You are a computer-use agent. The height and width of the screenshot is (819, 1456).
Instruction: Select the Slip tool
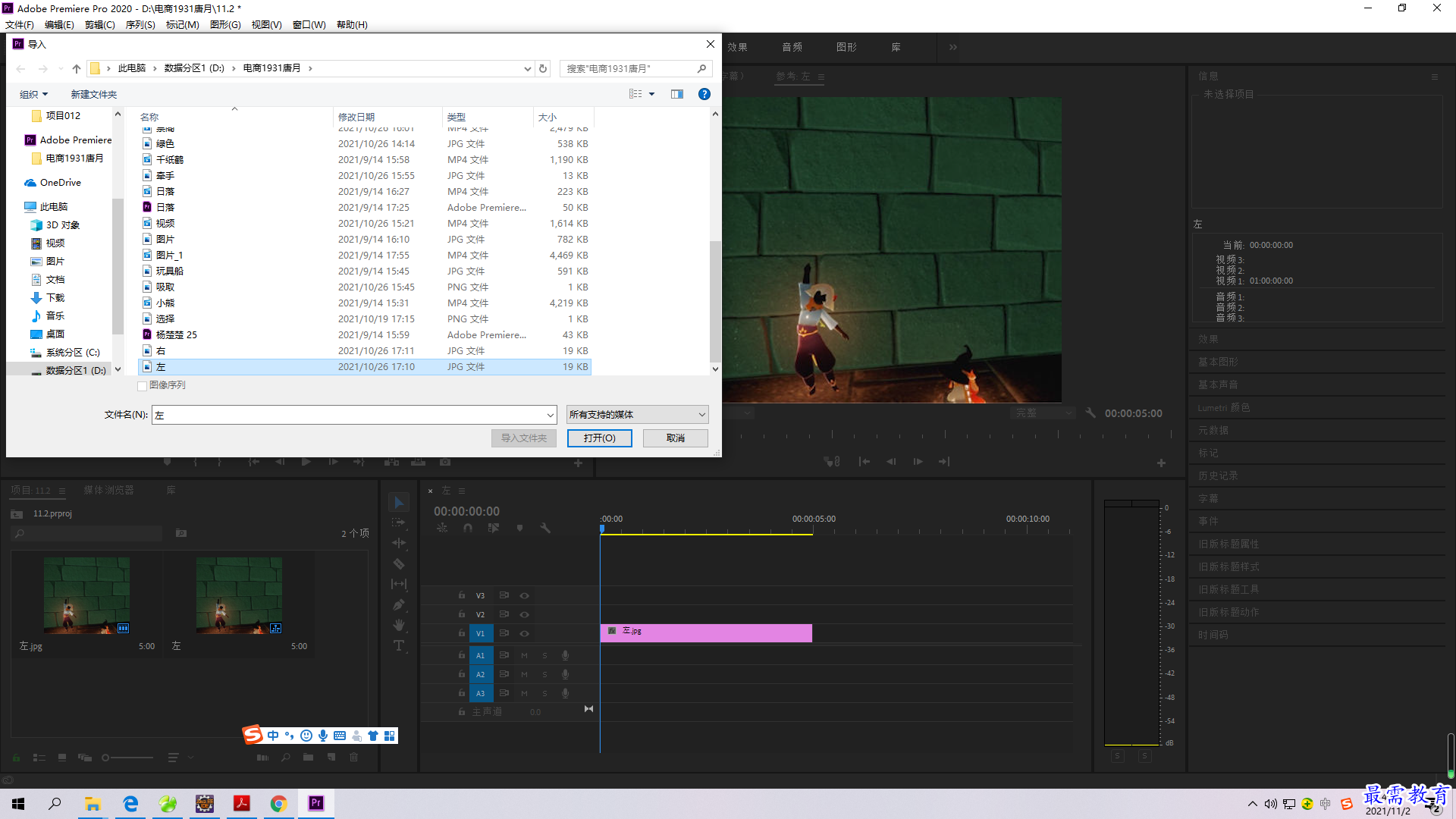point(399,584)
